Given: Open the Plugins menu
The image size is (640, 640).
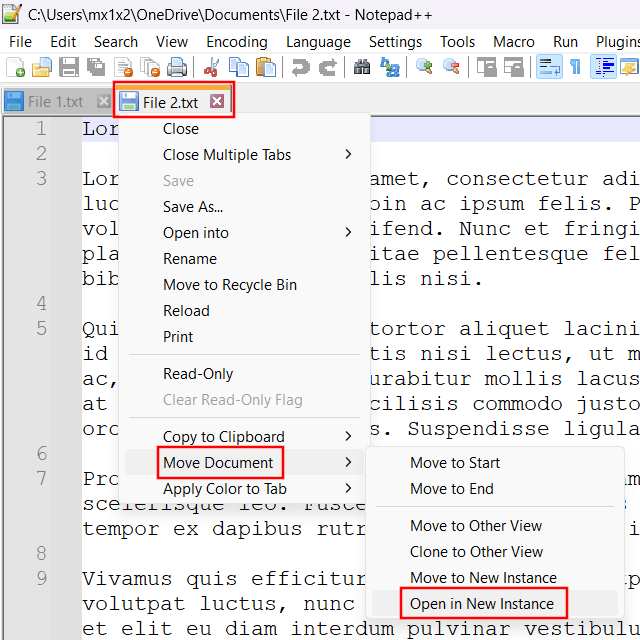Looking at the screenshot, I should 617,42.
